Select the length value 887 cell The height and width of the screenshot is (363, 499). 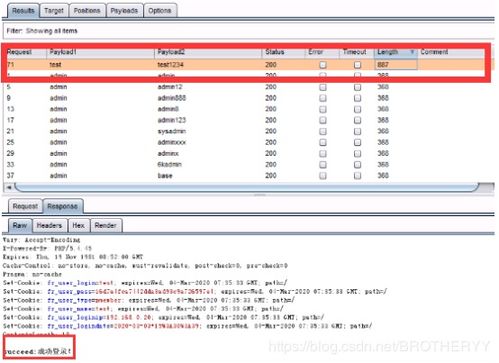pos(396,65)
